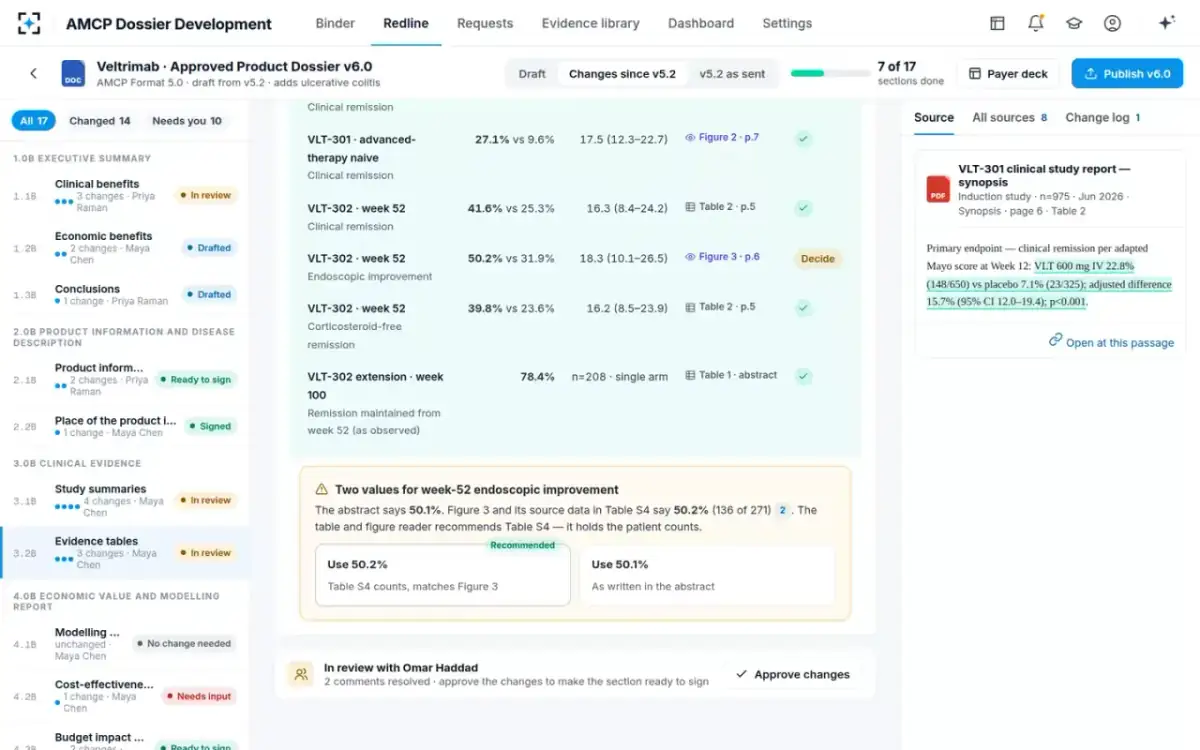The image size is (1200, 750).
Task: Open the Binder tab
Action: tap(335, 23)
